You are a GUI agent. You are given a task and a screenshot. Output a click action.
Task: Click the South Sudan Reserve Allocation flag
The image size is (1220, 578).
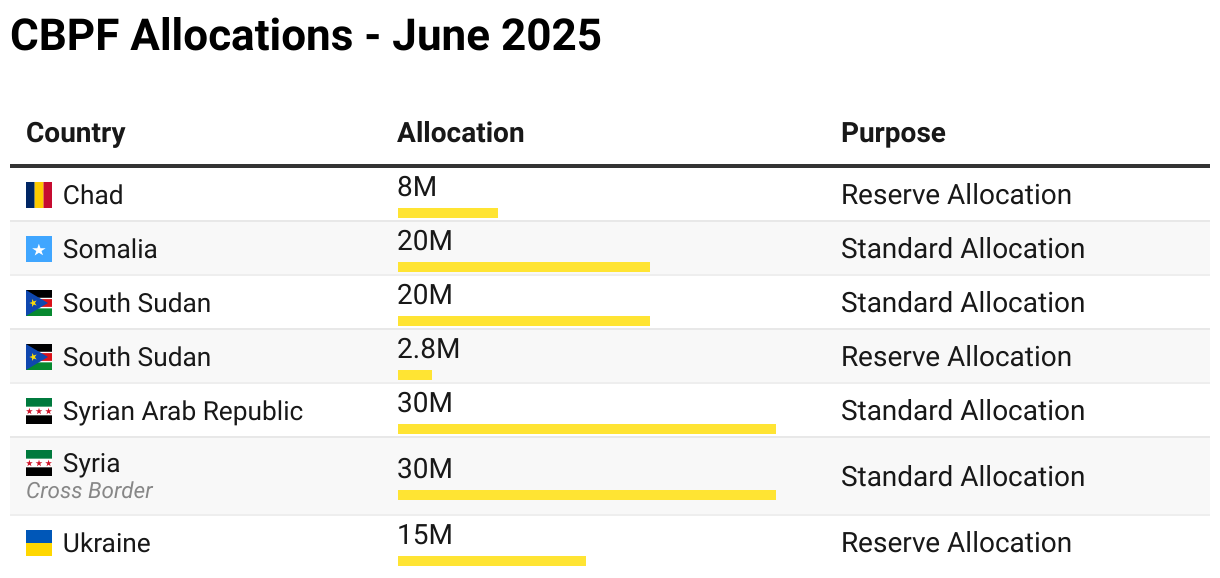tap(39, 357)
